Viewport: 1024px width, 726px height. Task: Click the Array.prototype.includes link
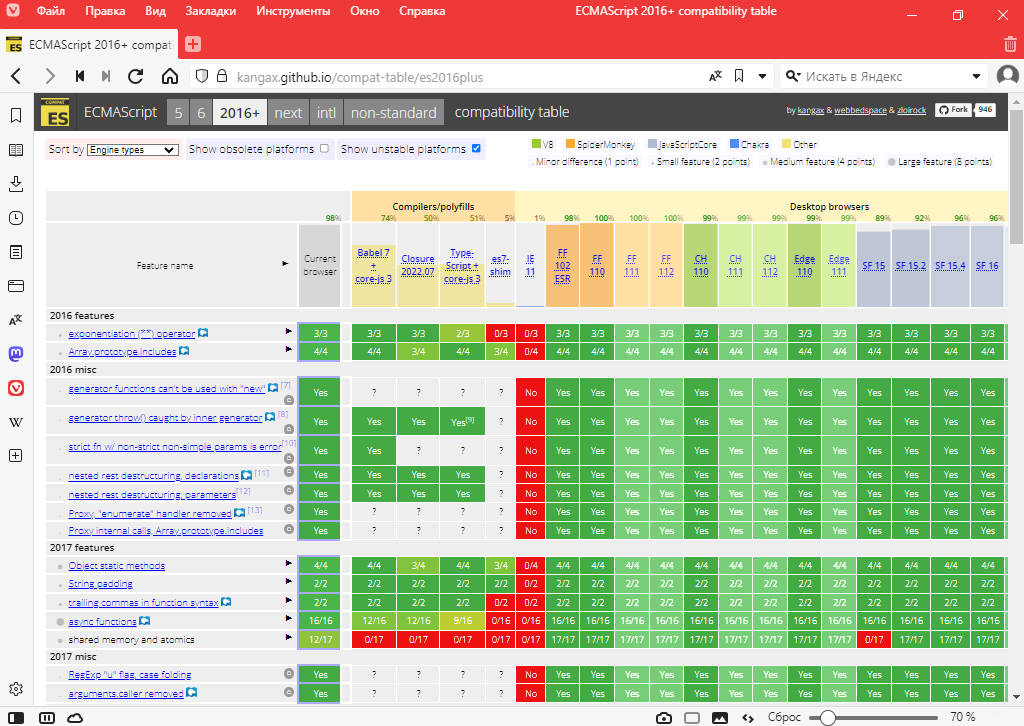122,351
